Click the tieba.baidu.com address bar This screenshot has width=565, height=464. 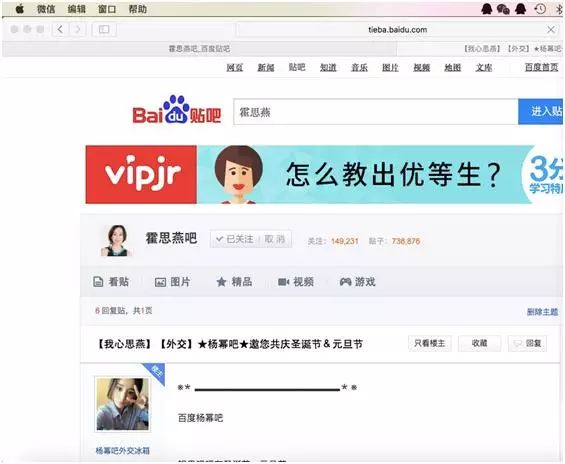397,30
